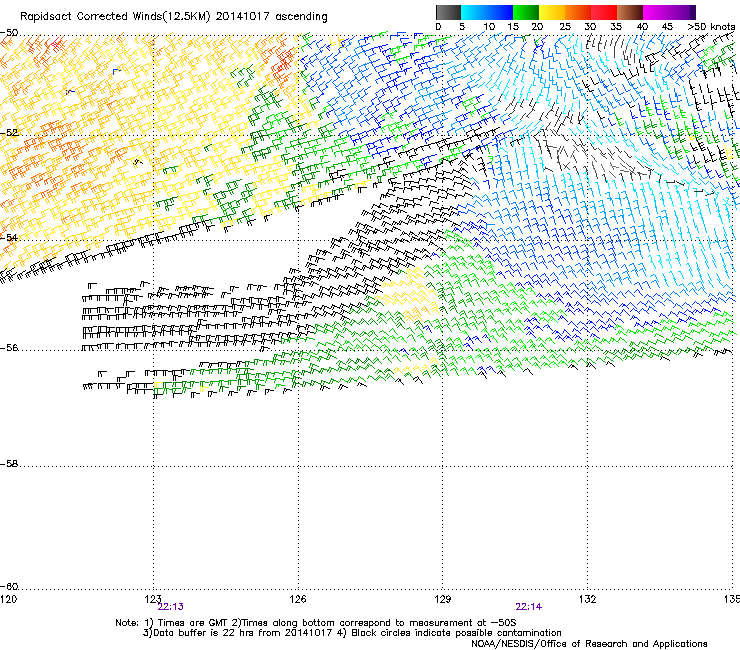Click the '126' longitude axis label
This screenshot has height=650, width=740.
click(x=298, y=599)
